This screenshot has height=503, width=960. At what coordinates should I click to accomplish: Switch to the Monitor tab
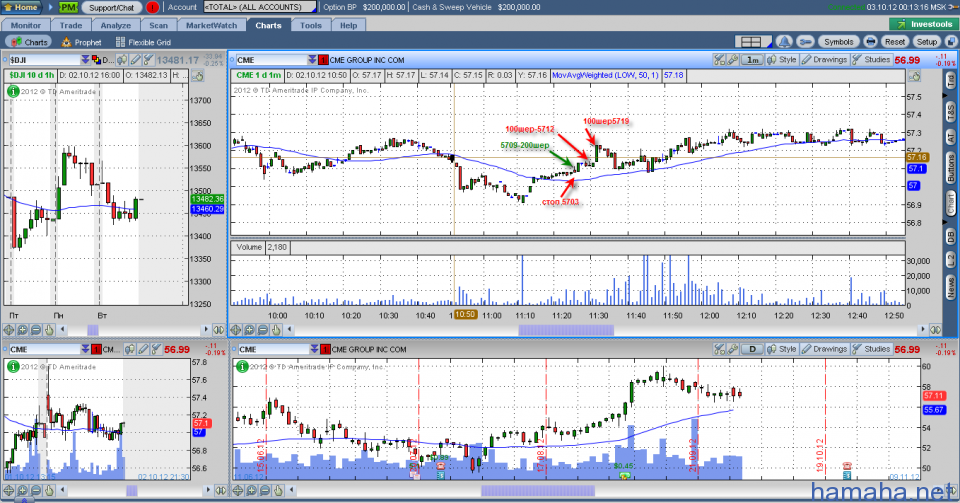(x=25, y=25)
